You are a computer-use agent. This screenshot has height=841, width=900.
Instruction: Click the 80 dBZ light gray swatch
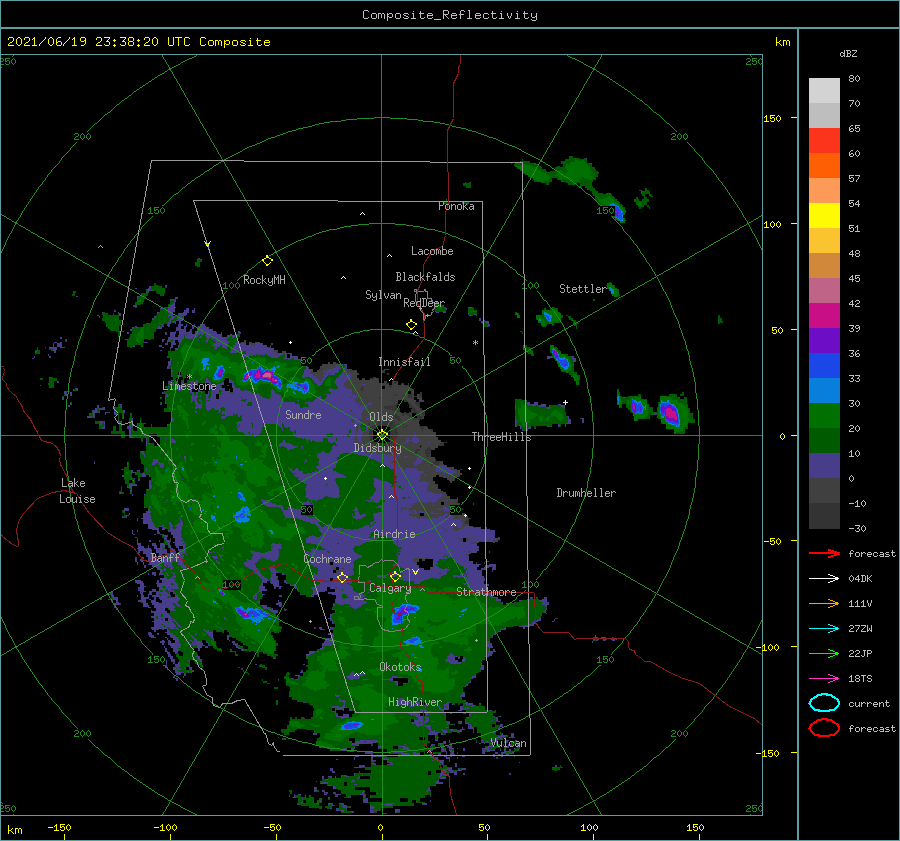pos(824,91)
